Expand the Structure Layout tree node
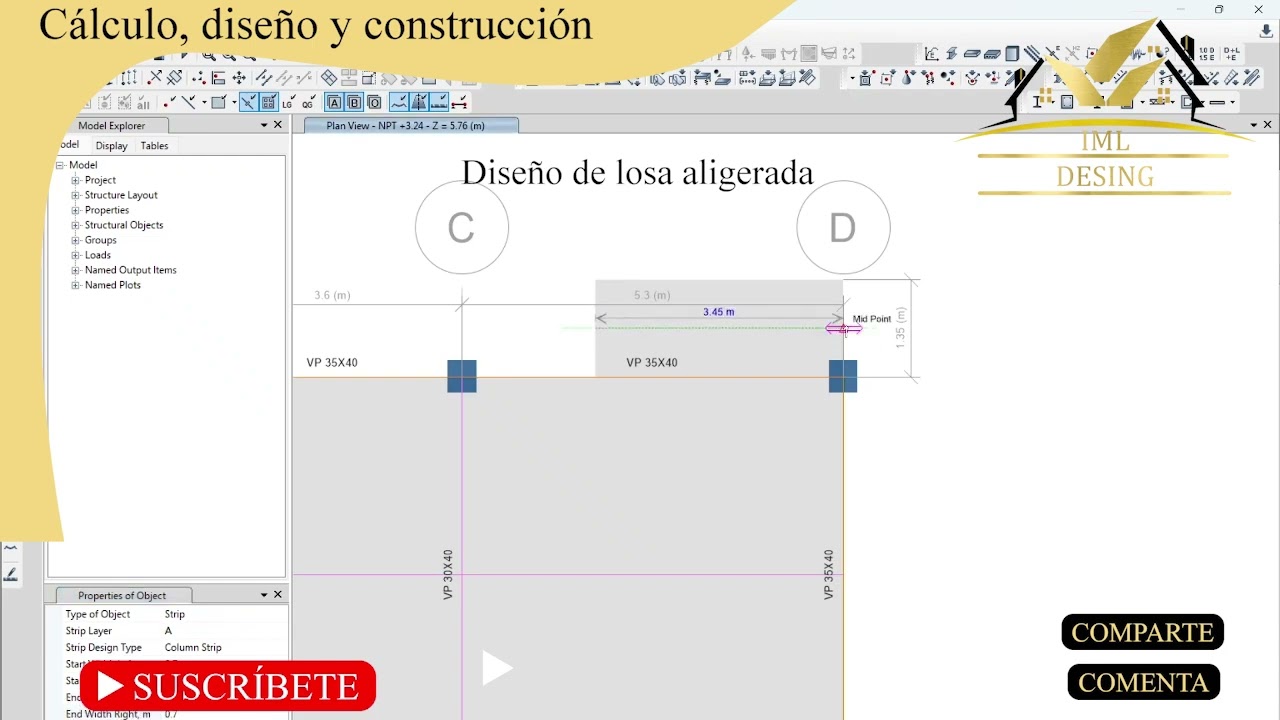The height and width of the screenshot is (720, 1280). (75, 195)
